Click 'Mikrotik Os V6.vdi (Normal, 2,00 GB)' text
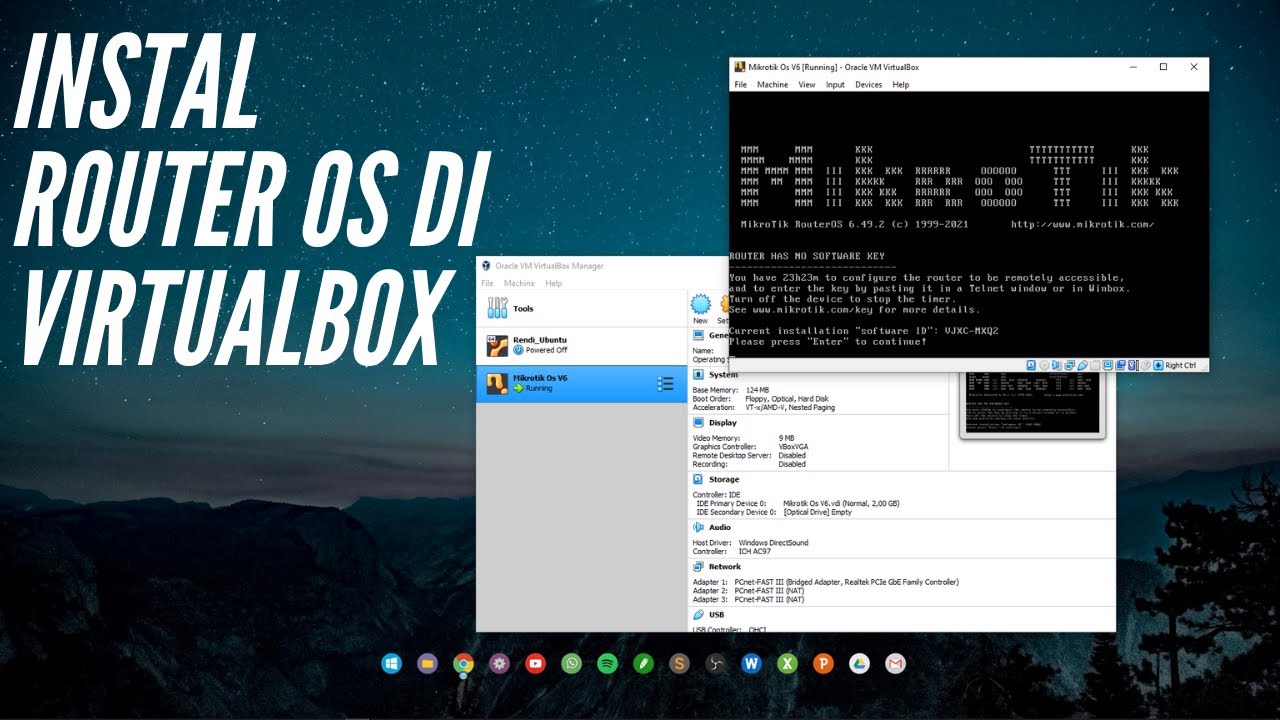 pyautogui.click(x=841, y=503)
